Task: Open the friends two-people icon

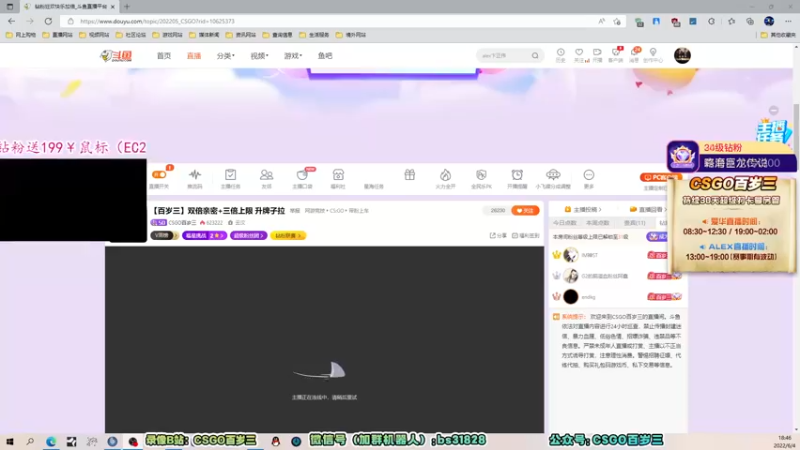Action: [x=266, y=174]
